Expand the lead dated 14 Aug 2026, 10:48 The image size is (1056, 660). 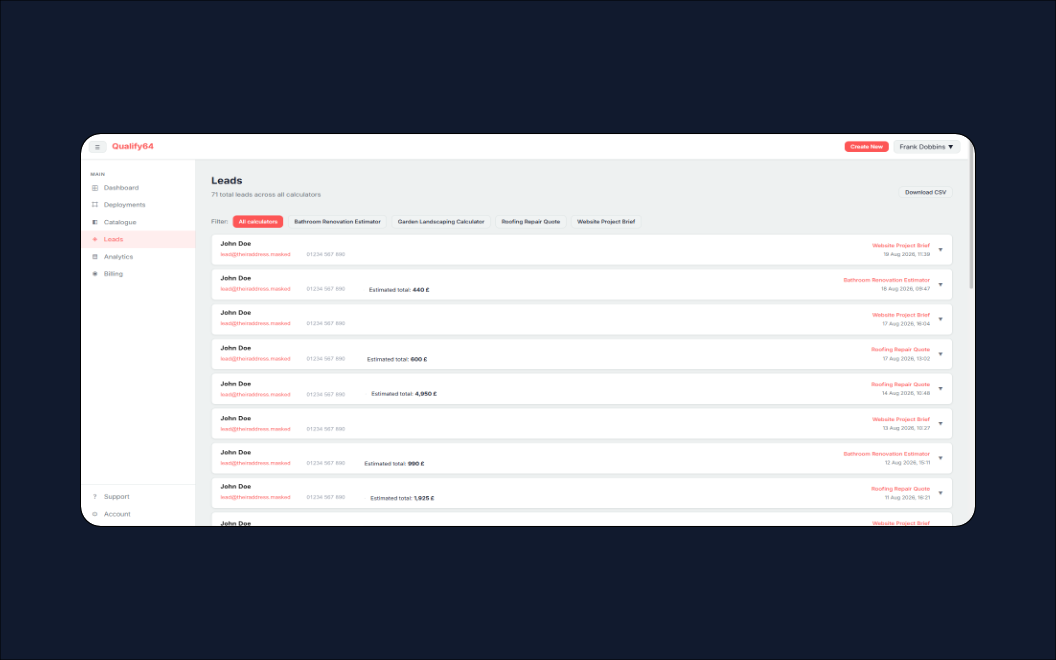pos(940,389)
